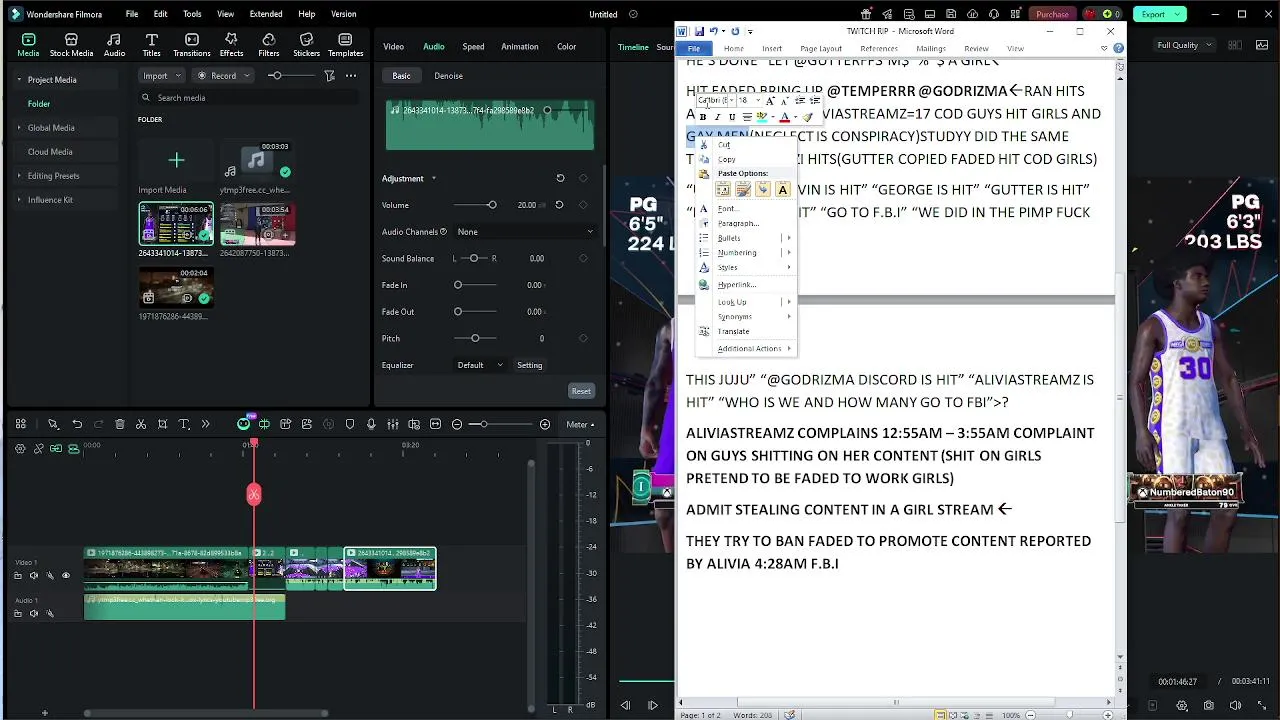The height and width of the screenshot is (720, 1280).
Task: Select the ytmp3free audio thumbnail
Action: coord(257,160)
